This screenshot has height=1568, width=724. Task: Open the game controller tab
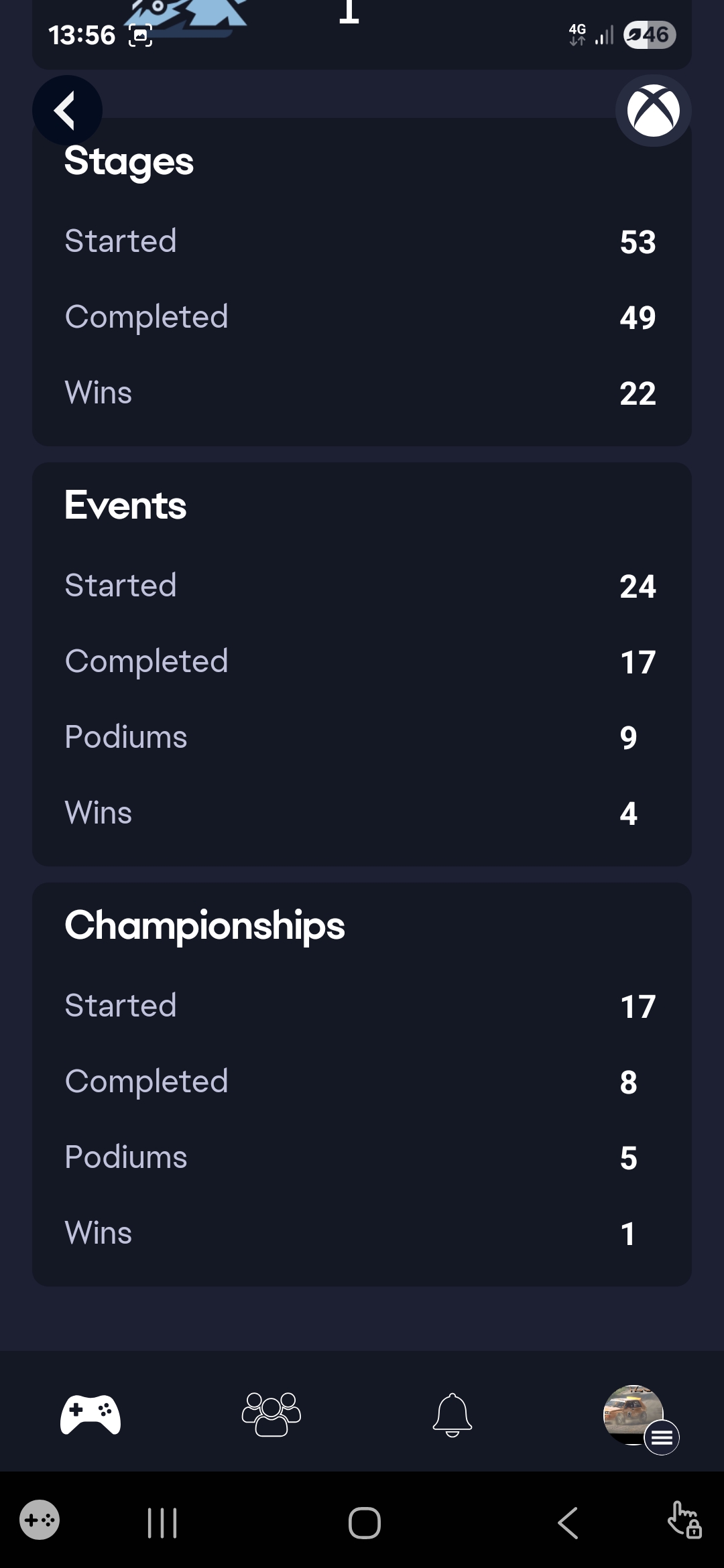90,1414
